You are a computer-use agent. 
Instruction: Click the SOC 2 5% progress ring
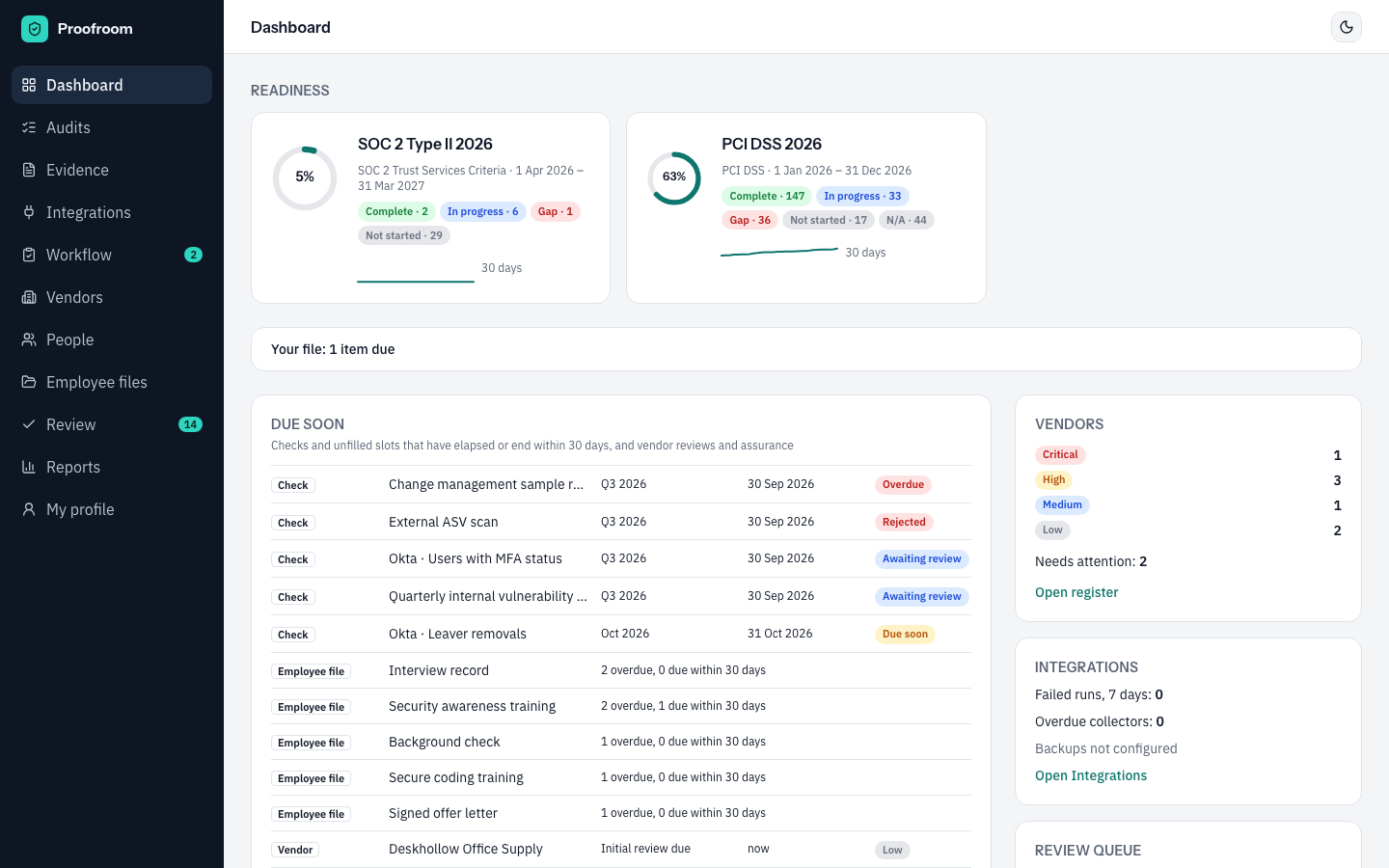pos(305,177)
